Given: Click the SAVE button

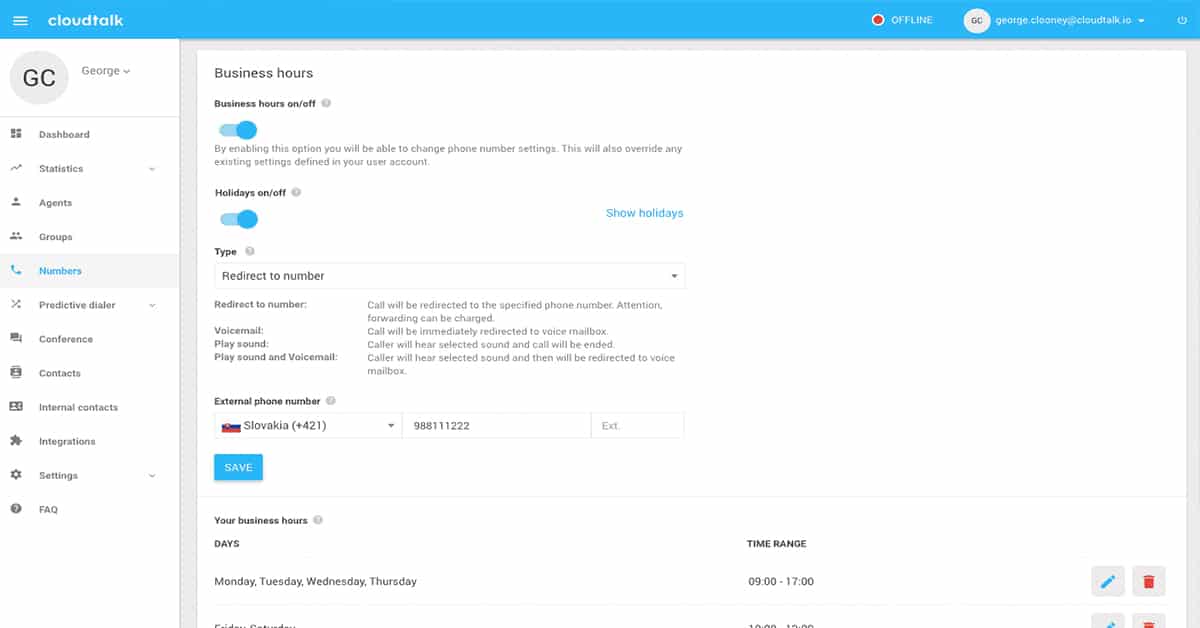Looking at the screenshot, I should click(x=238, y=467).
